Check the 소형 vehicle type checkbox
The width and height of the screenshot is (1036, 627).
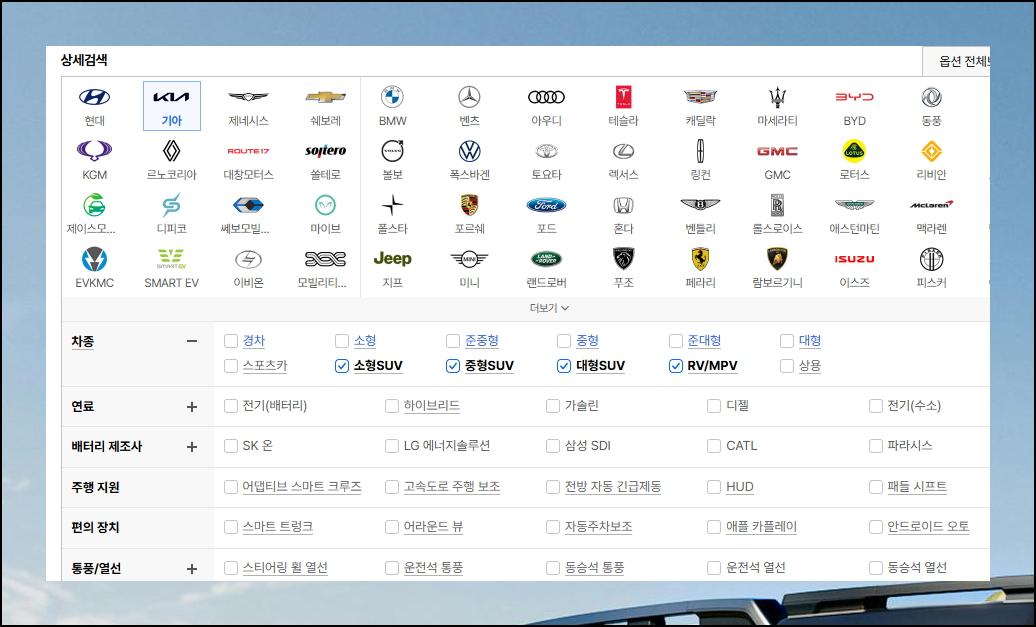[x=342, y=341]
